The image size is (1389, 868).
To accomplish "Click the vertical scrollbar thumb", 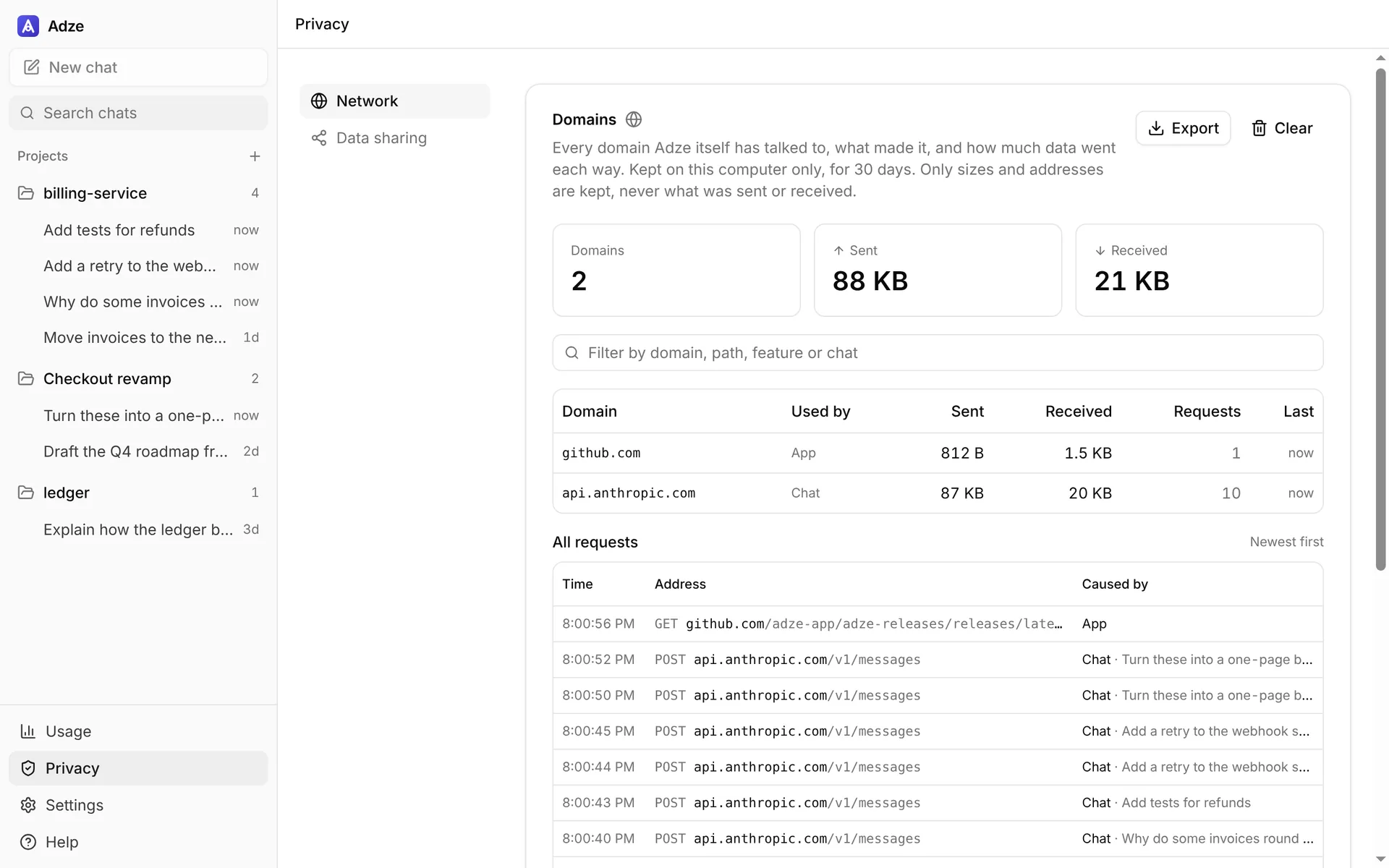I will 1381,318.
